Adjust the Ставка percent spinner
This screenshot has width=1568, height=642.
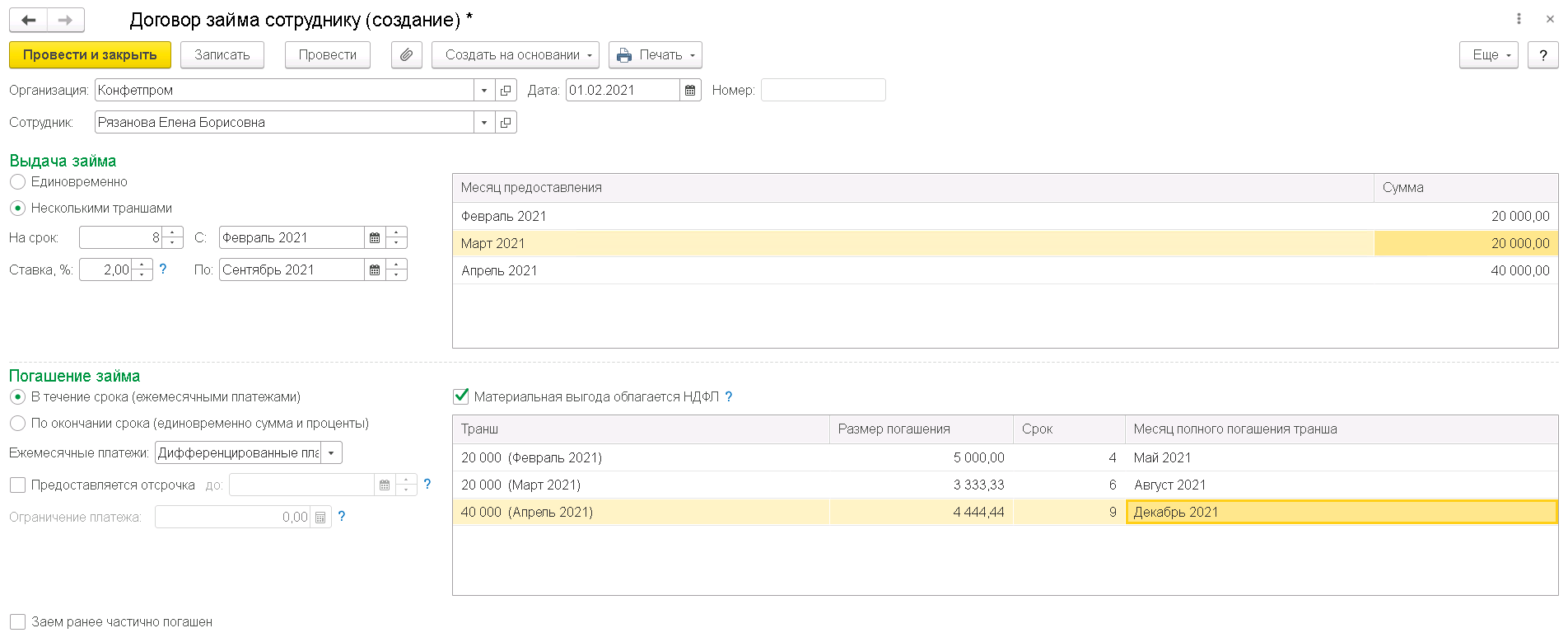click(x=142, y=270)
